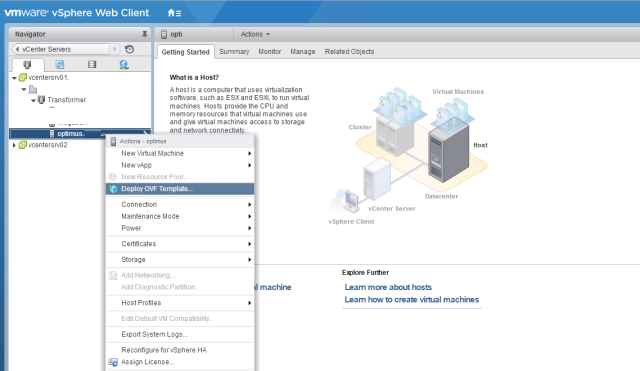Open the Storage menu entry
Screen dimensions: 640x371
coord(180,260)
